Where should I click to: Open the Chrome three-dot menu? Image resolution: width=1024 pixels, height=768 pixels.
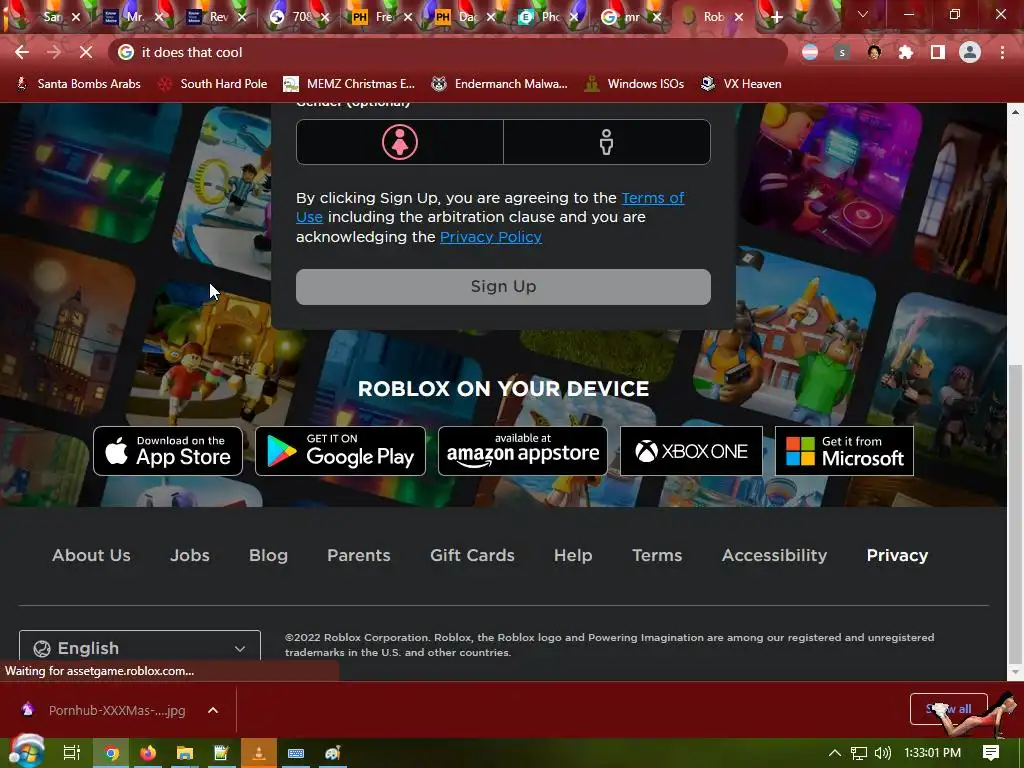click(x=1002, y=52)
